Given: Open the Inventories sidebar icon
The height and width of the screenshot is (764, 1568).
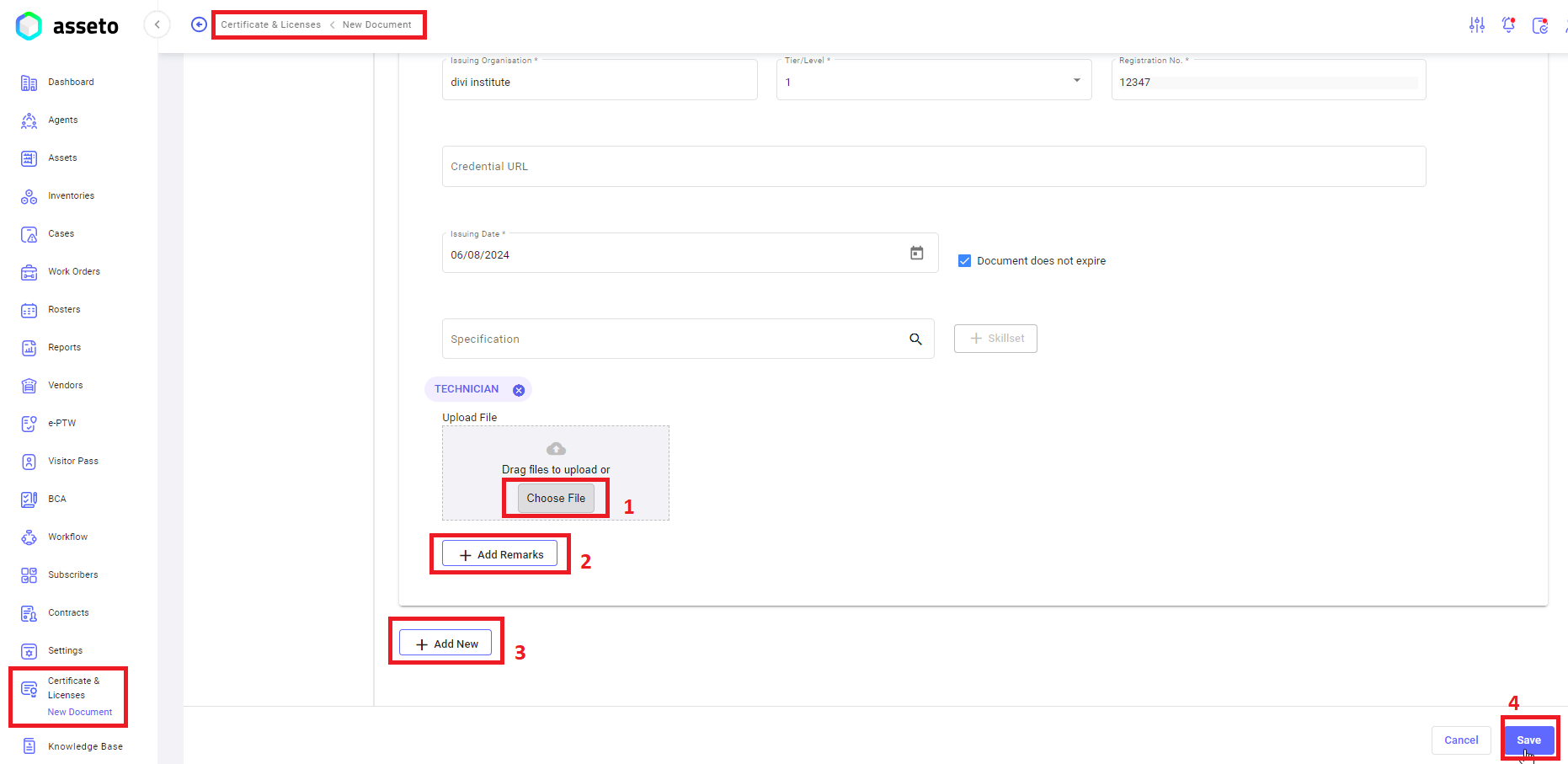Looking at the screenshot, I should pyautogui.click(x=29, y=196).
